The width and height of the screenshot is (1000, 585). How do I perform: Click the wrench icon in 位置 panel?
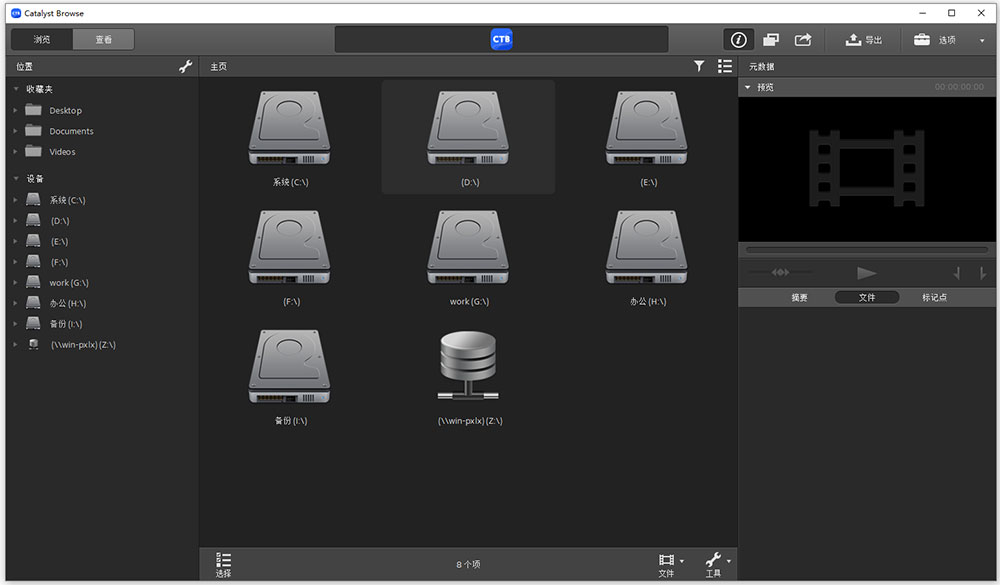click(x=186, y=66)
